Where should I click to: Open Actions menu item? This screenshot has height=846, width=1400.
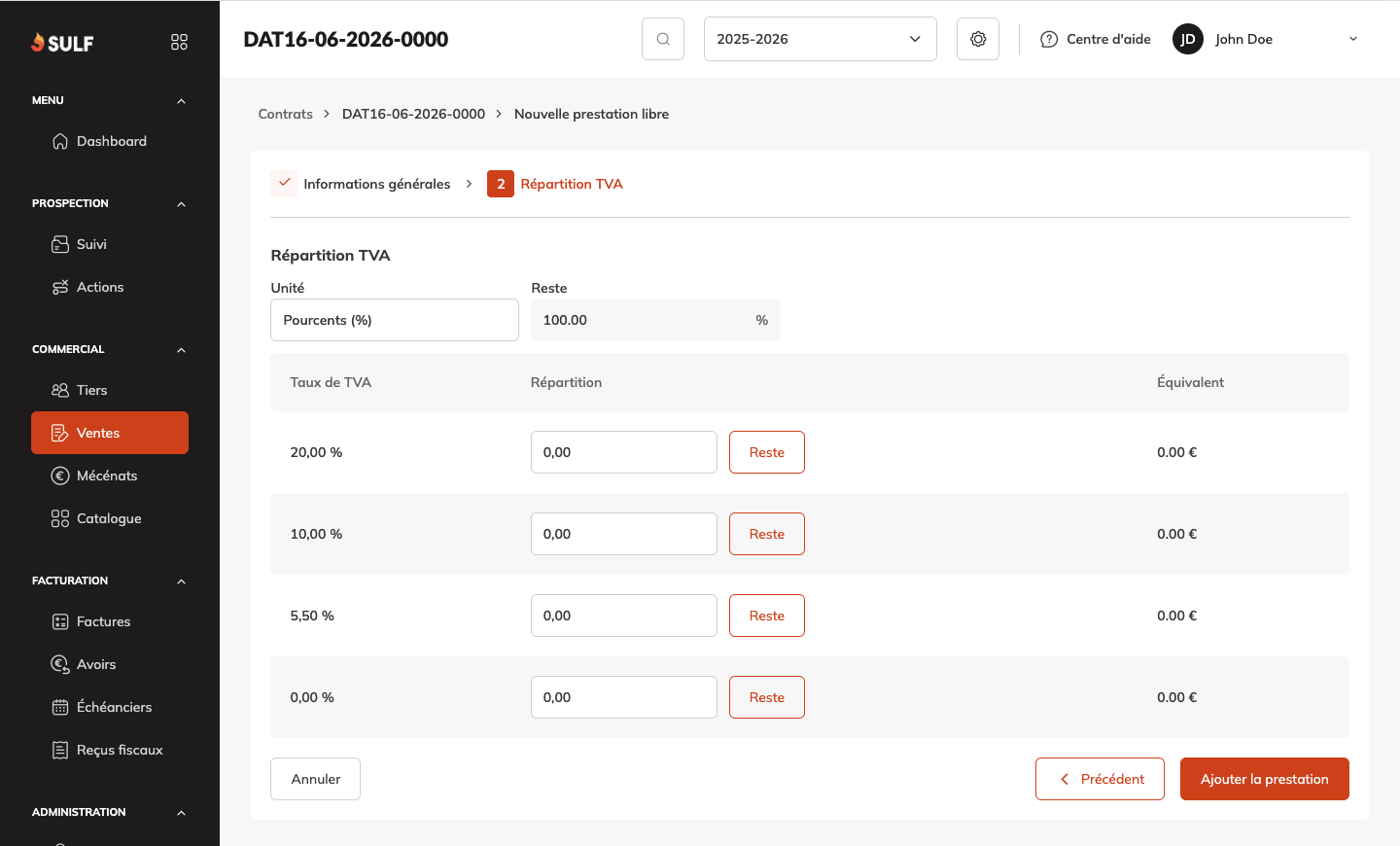[x=110, y=287]
